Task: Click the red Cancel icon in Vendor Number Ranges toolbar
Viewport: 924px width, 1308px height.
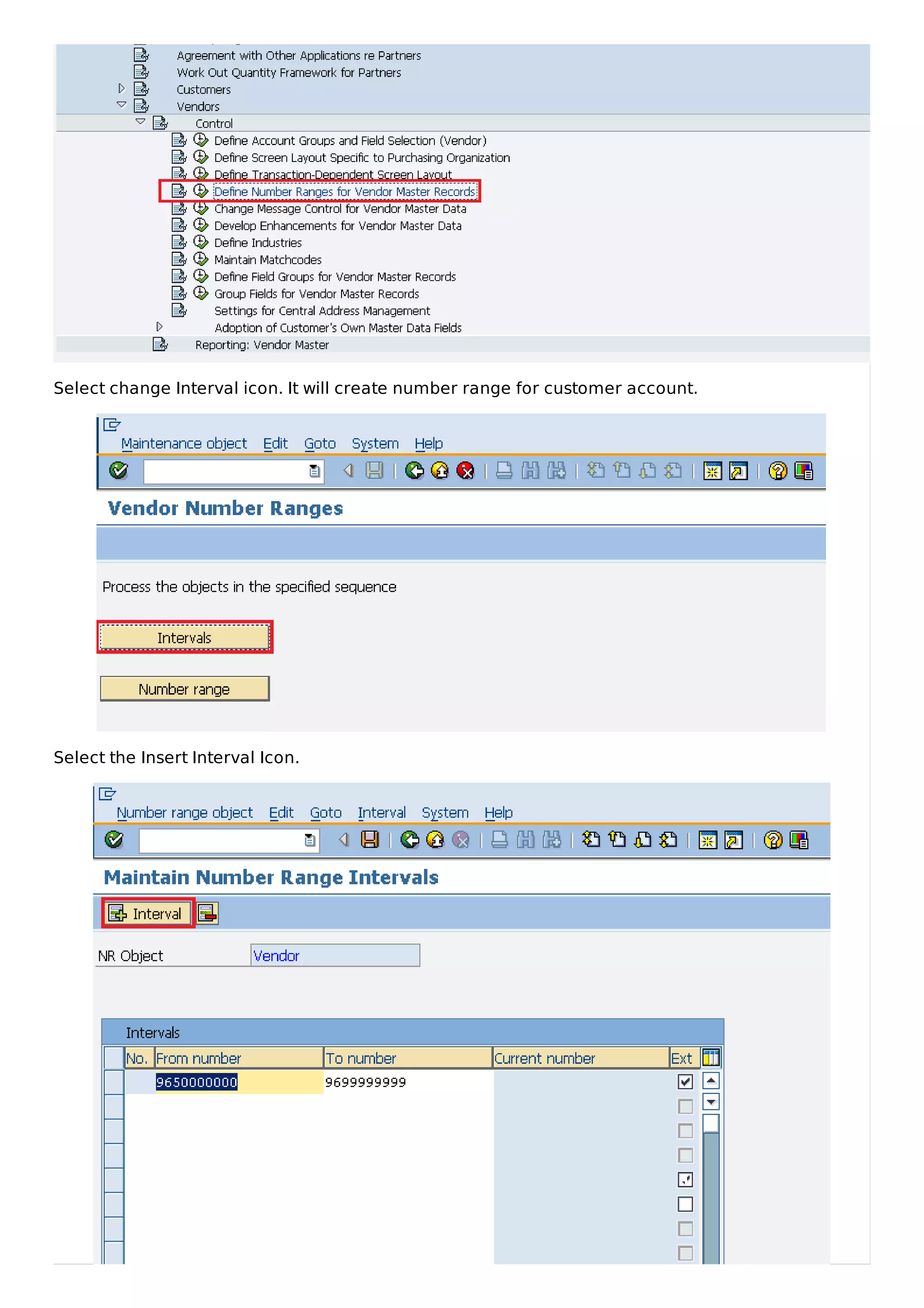Action: tap(465, 471)
